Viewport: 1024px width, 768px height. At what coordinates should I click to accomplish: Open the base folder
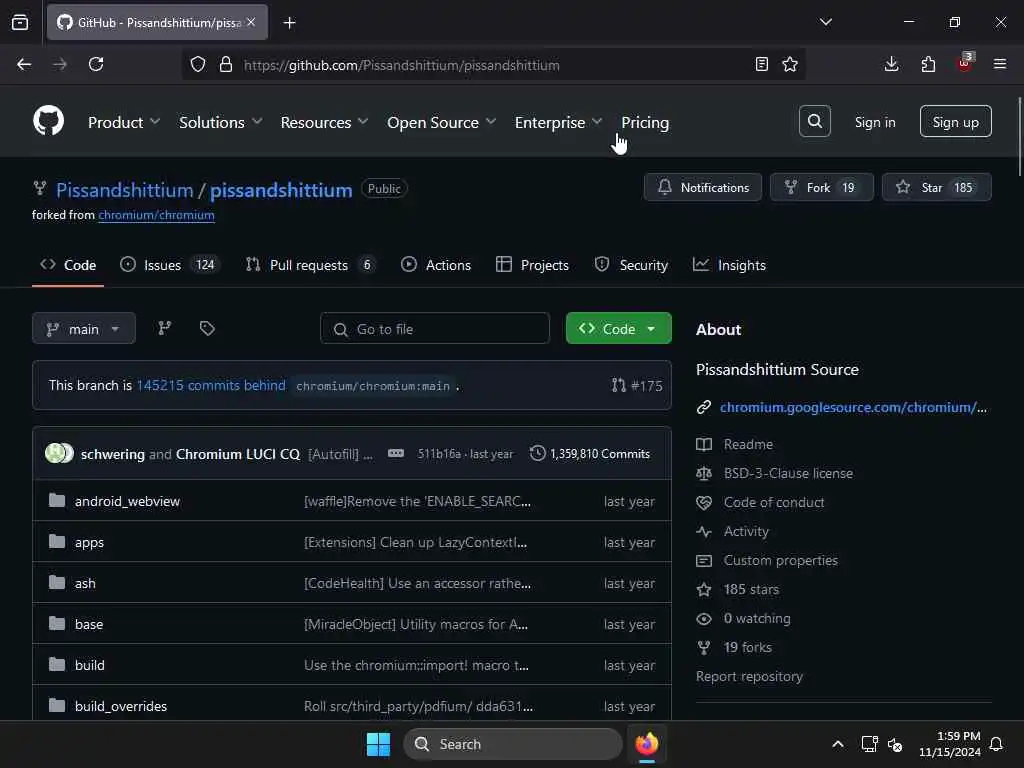pyautogui.click(x=89, y=624)
